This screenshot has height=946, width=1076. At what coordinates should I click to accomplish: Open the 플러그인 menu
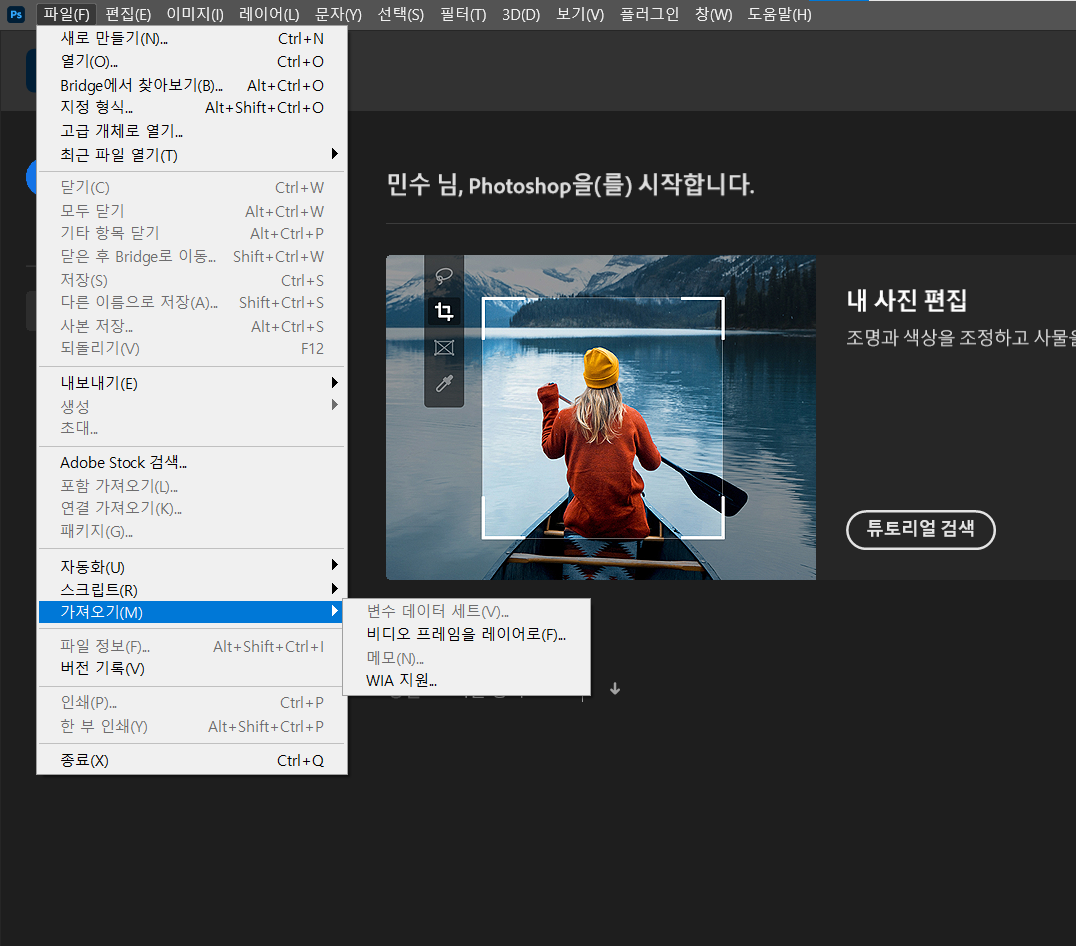coord(649,14)
